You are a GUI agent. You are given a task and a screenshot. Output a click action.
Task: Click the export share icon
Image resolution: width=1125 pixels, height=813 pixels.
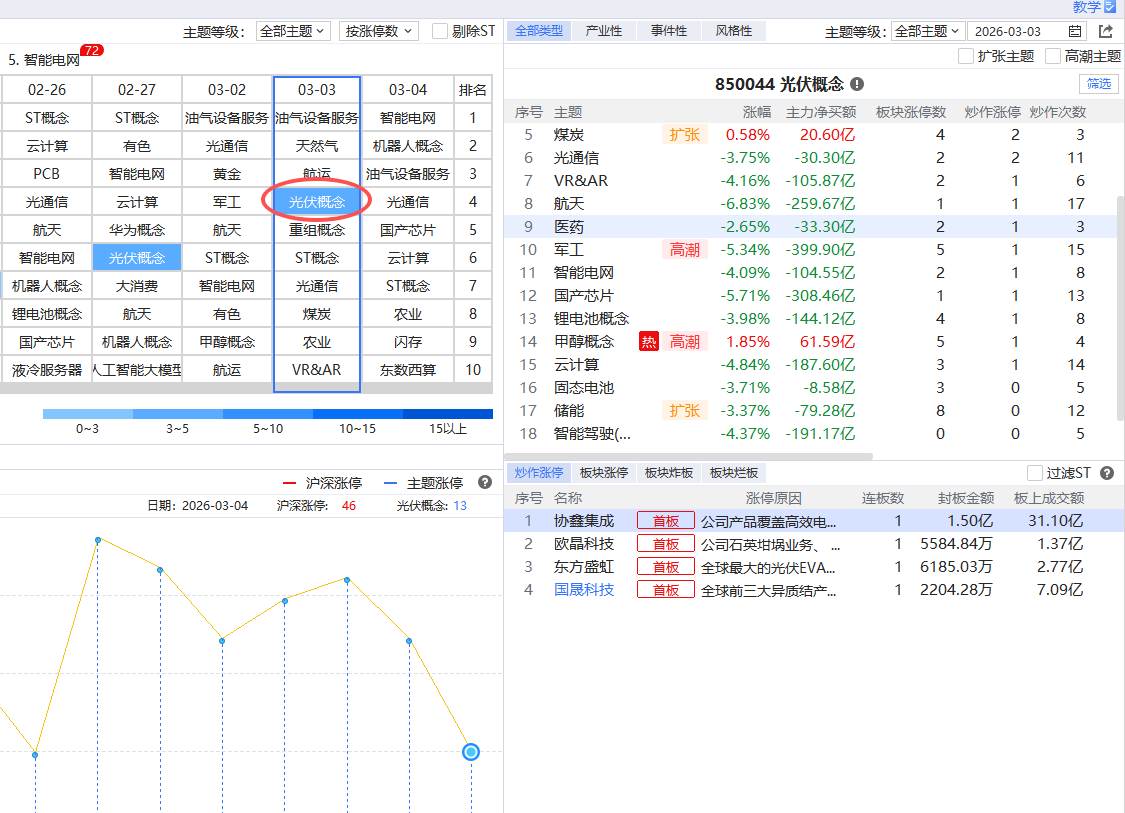tap(1105, 32)
